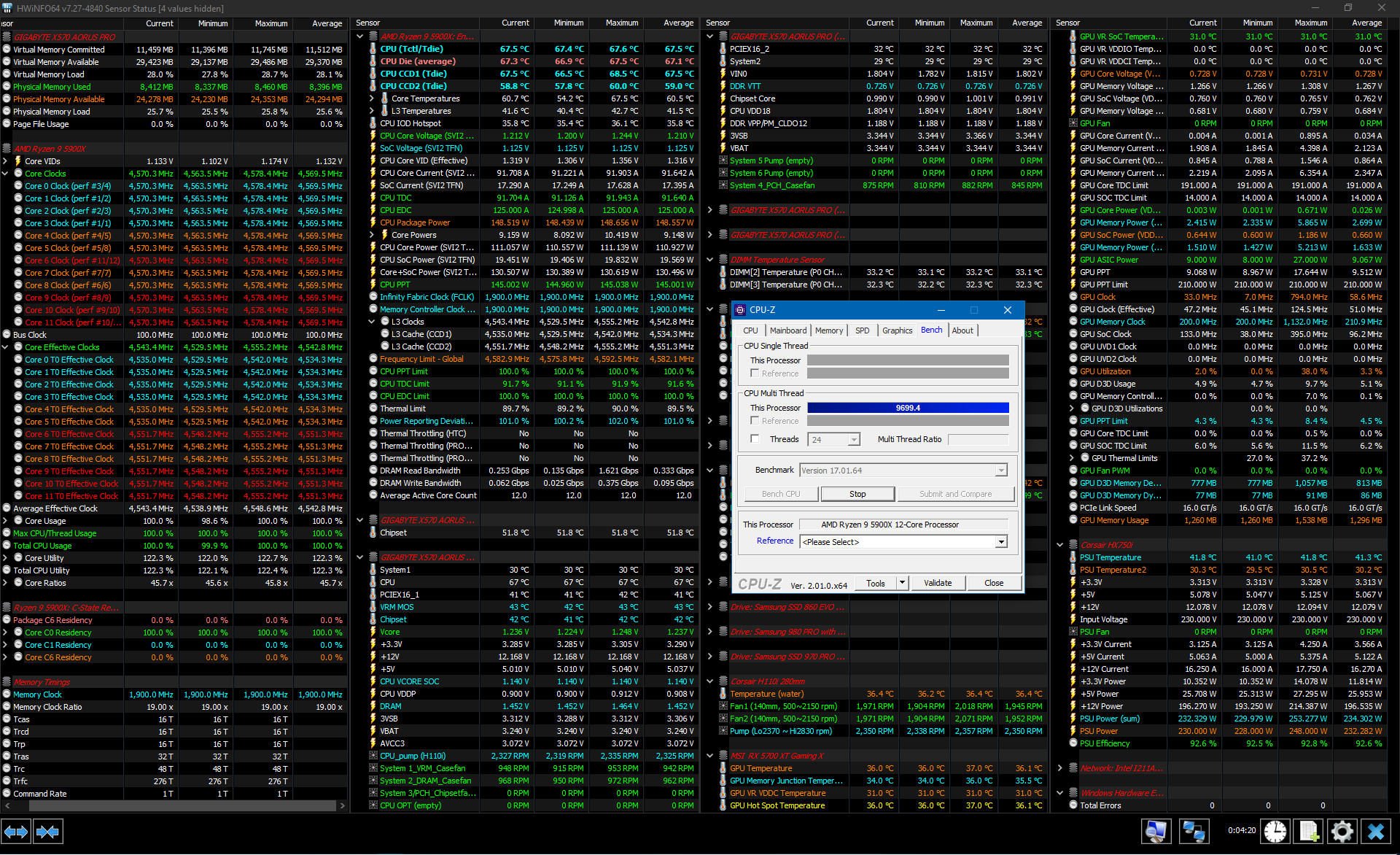The width and height of the screenshot is (1400, 855).
Task: Click the bolt icon beside GPU Core Voltage
Action: click(x=1073, y=74)
